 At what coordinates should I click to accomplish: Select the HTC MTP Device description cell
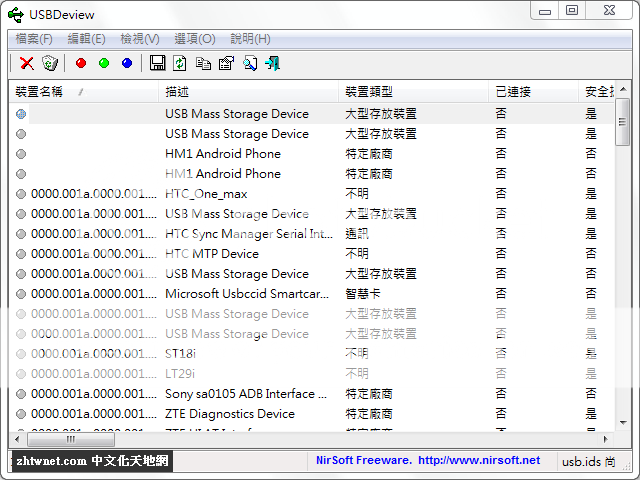tap(212, 254)
